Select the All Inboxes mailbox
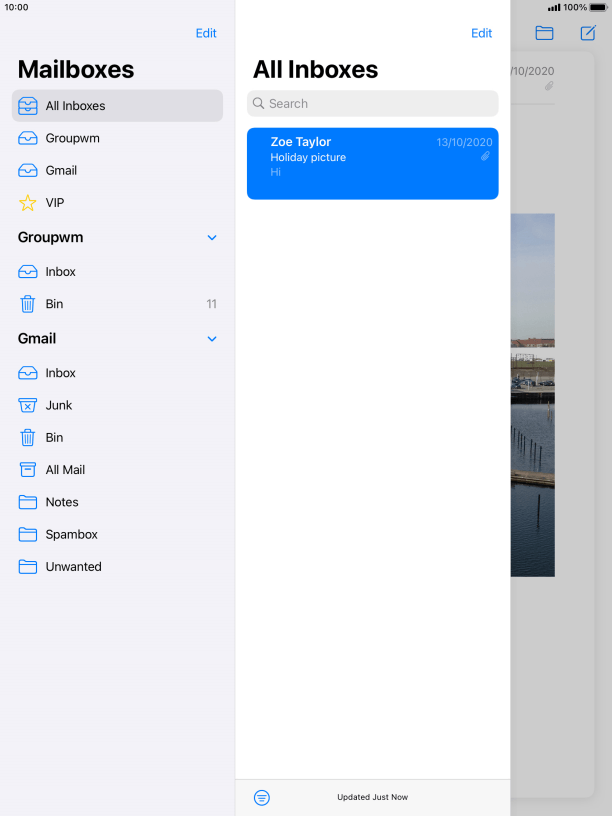Image resolution: width=612 pixels, height=816 pixels. pyautogui.click(x=117, y=106)
